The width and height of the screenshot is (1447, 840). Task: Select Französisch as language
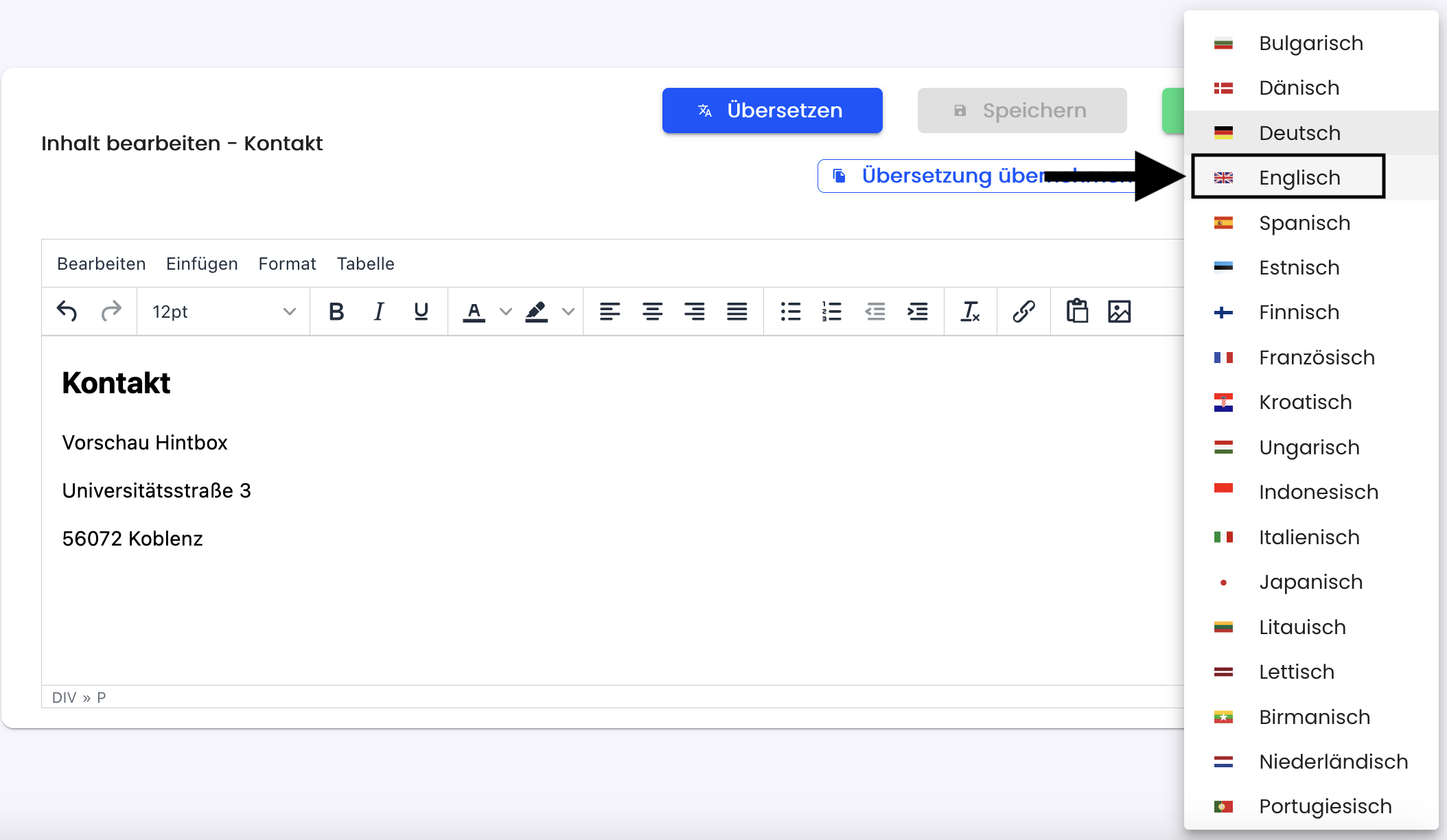tap(1311, 358)
